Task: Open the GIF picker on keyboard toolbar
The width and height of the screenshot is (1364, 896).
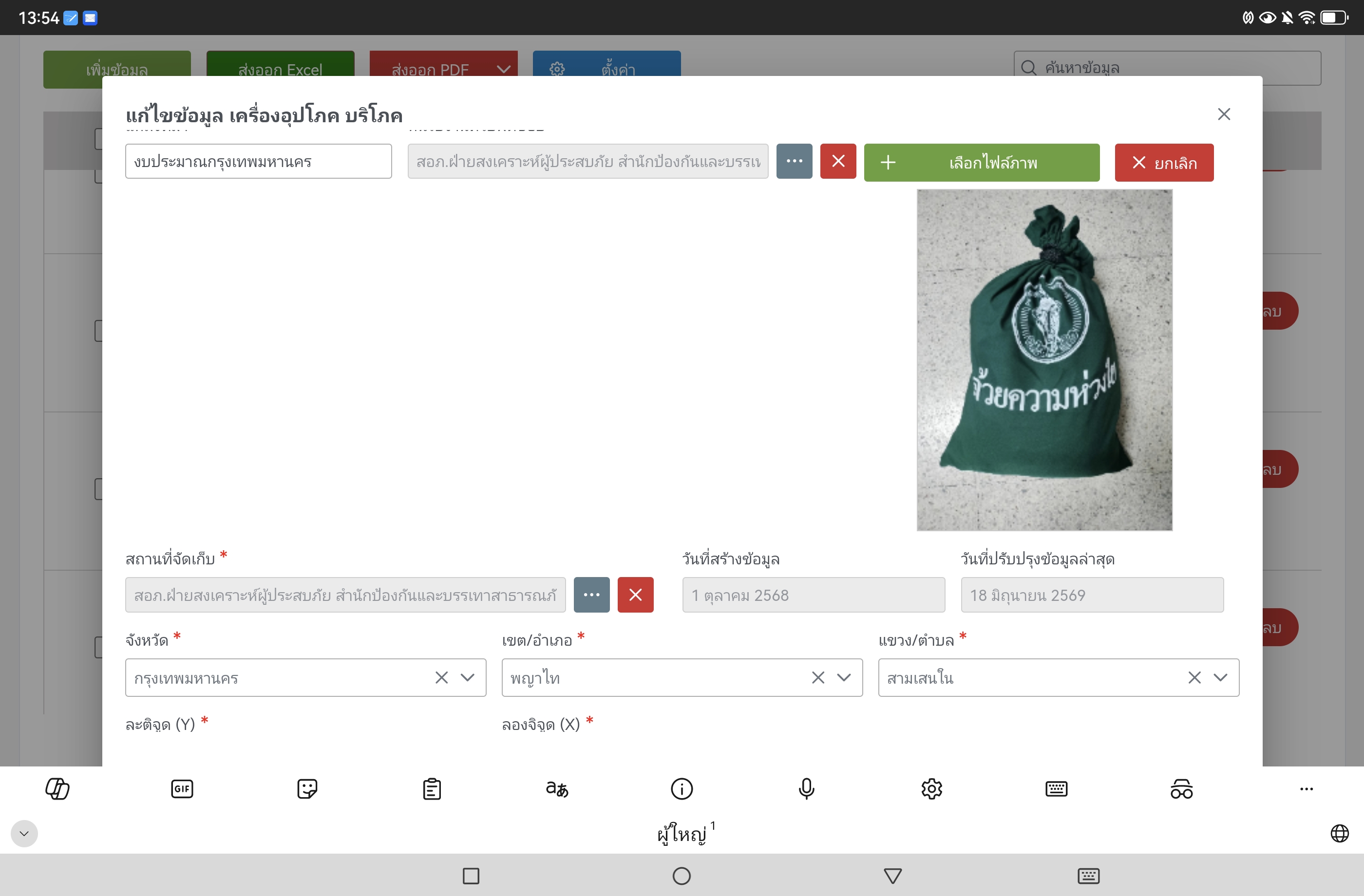Action: pyautogui.click(x=182, y=789)
